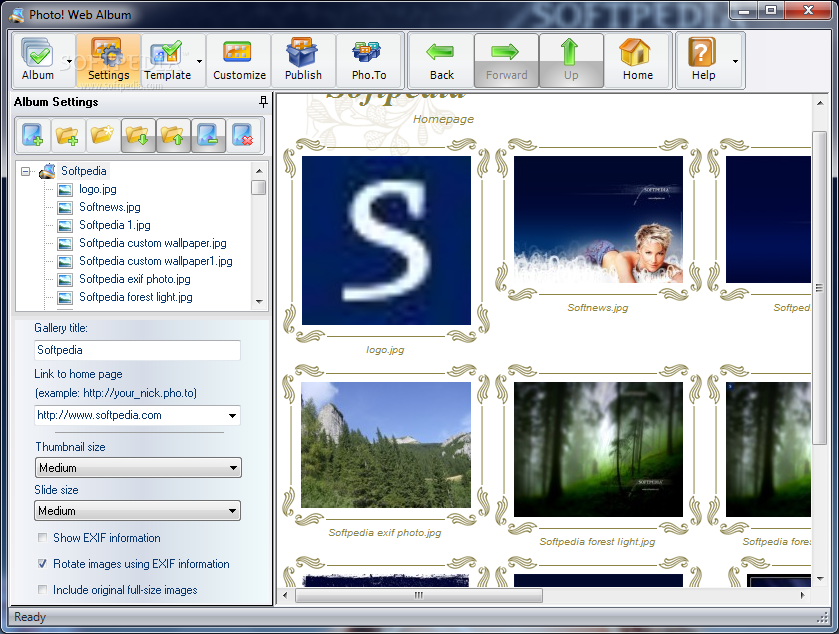Click the new folder star icon

point(102,135)
